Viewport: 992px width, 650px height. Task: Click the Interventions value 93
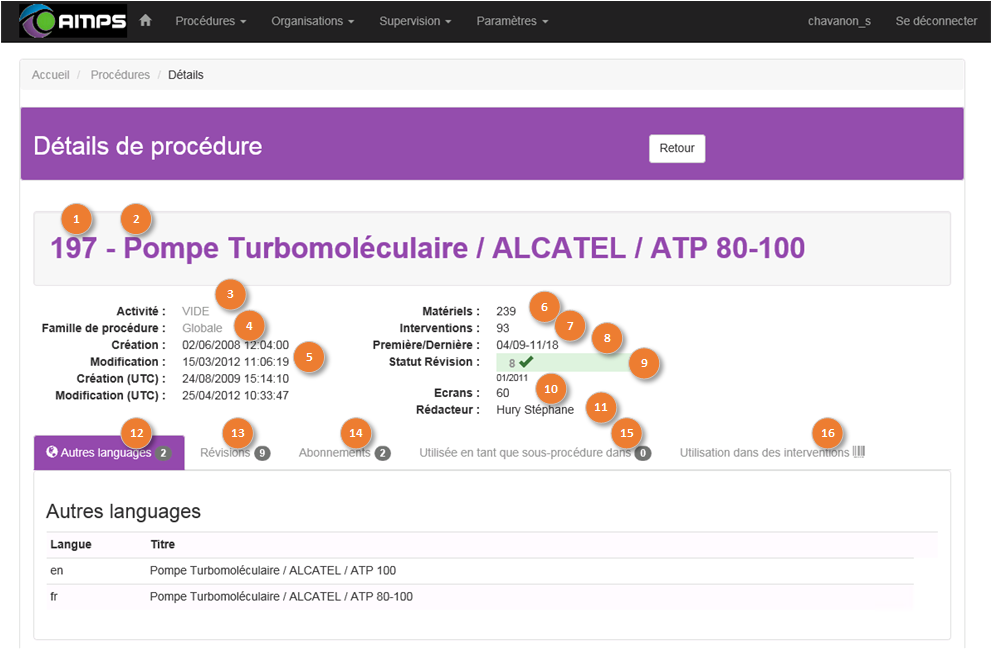coord(503,328)
